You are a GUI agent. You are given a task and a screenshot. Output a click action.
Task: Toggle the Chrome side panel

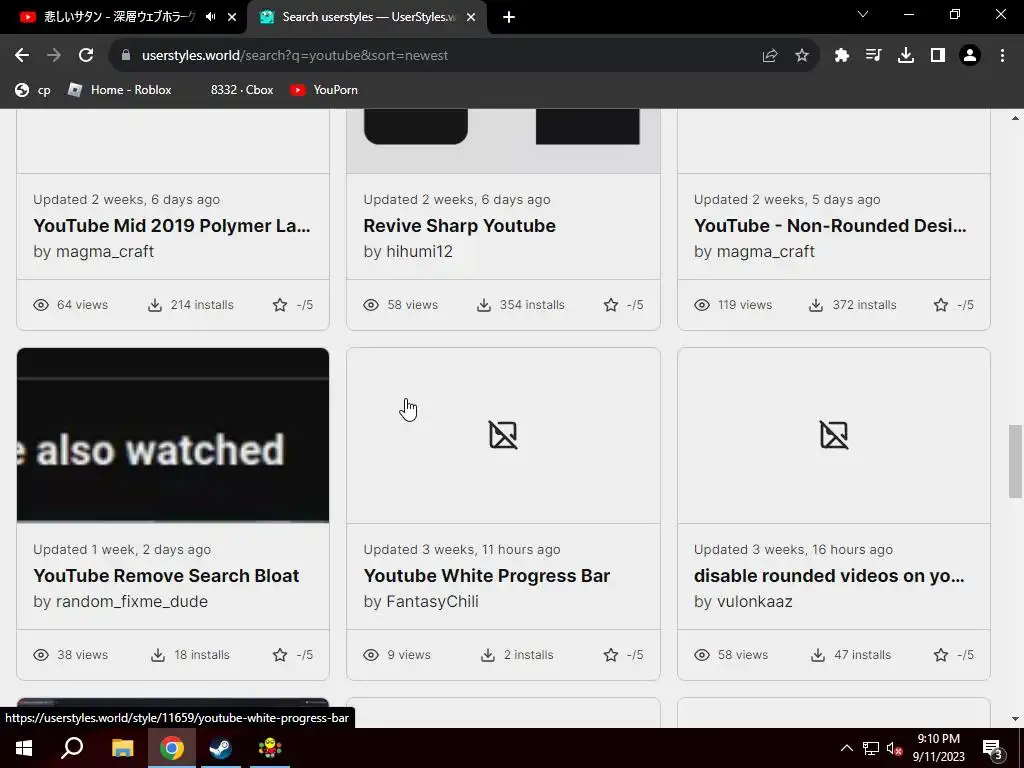pos(938,56)
